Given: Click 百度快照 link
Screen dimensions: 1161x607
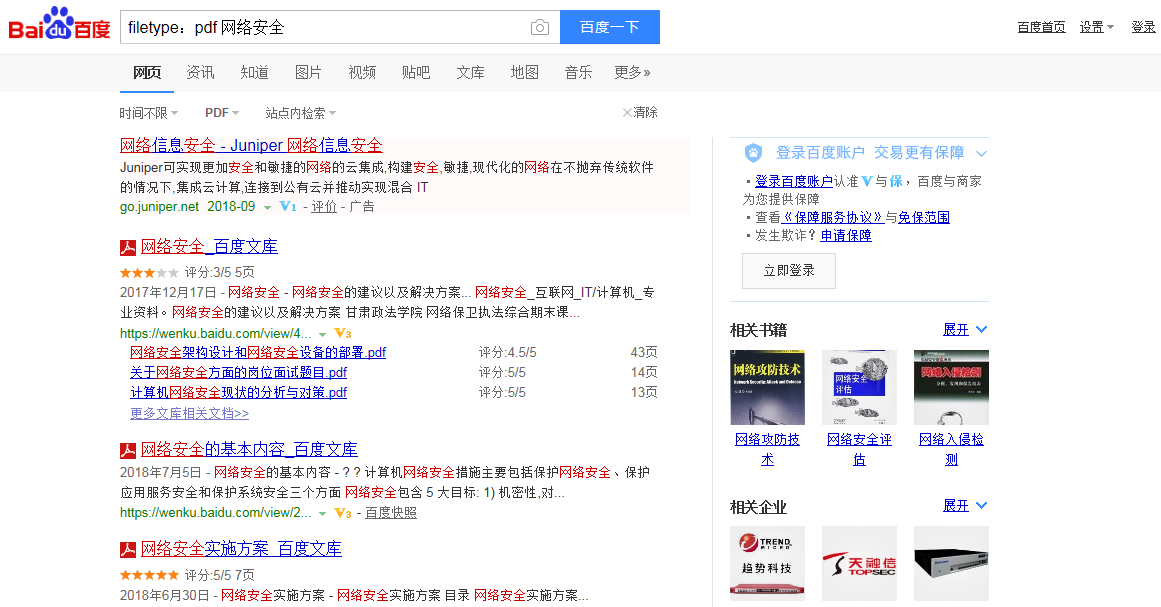Looking at the screenshot, I should tap(391, 512).
